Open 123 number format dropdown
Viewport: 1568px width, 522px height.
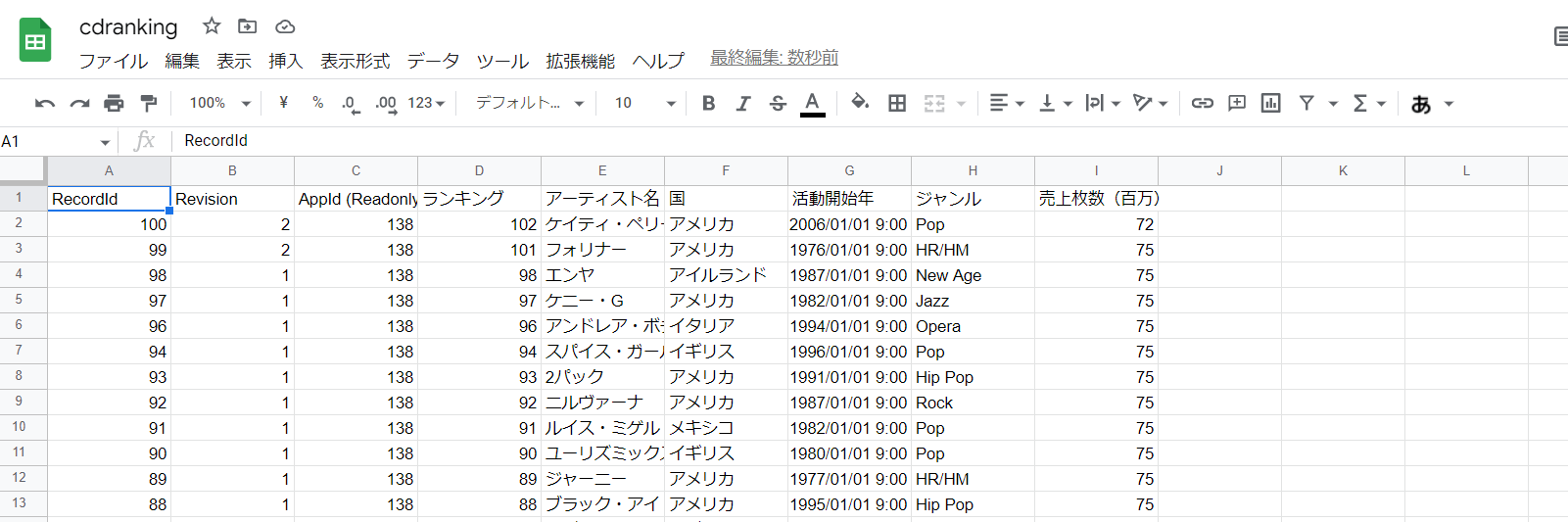tap(426, 103)
